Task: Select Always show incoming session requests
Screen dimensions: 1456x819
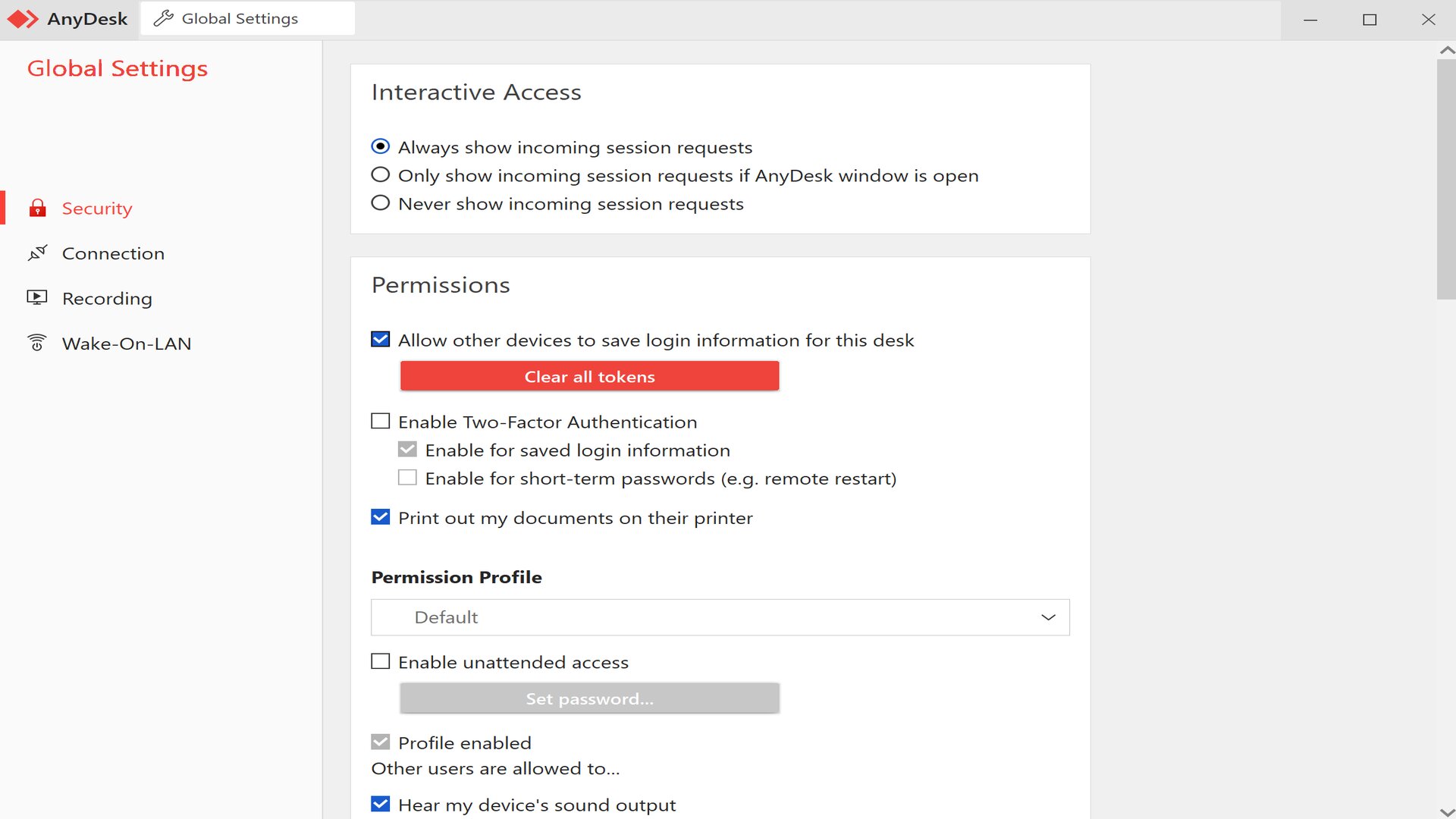Action: pyautogui.click(x=380, y=146)
